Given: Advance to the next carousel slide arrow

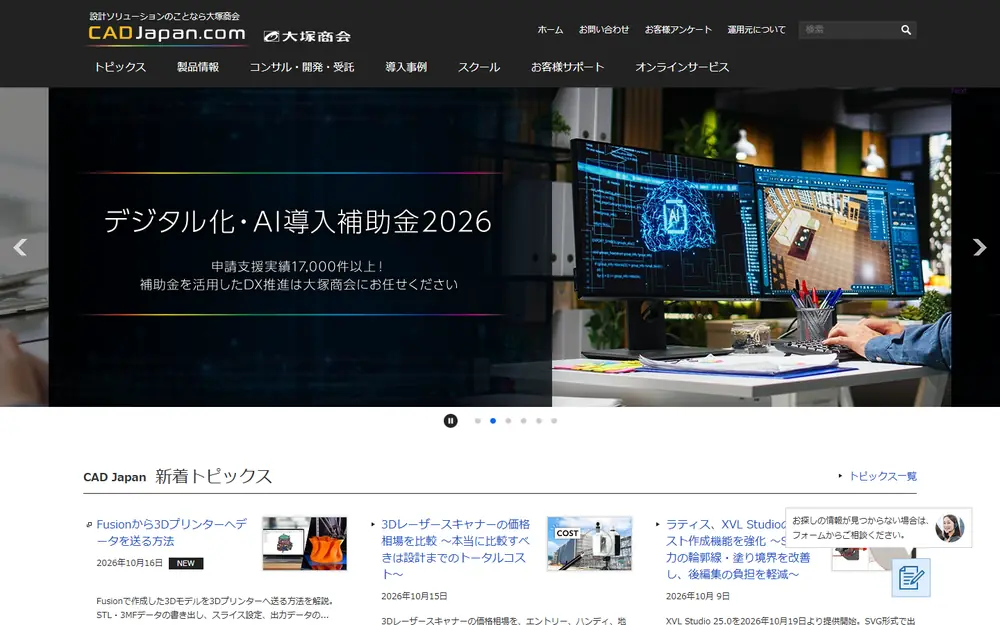Looking at the screenshot, I should point(980,247).
